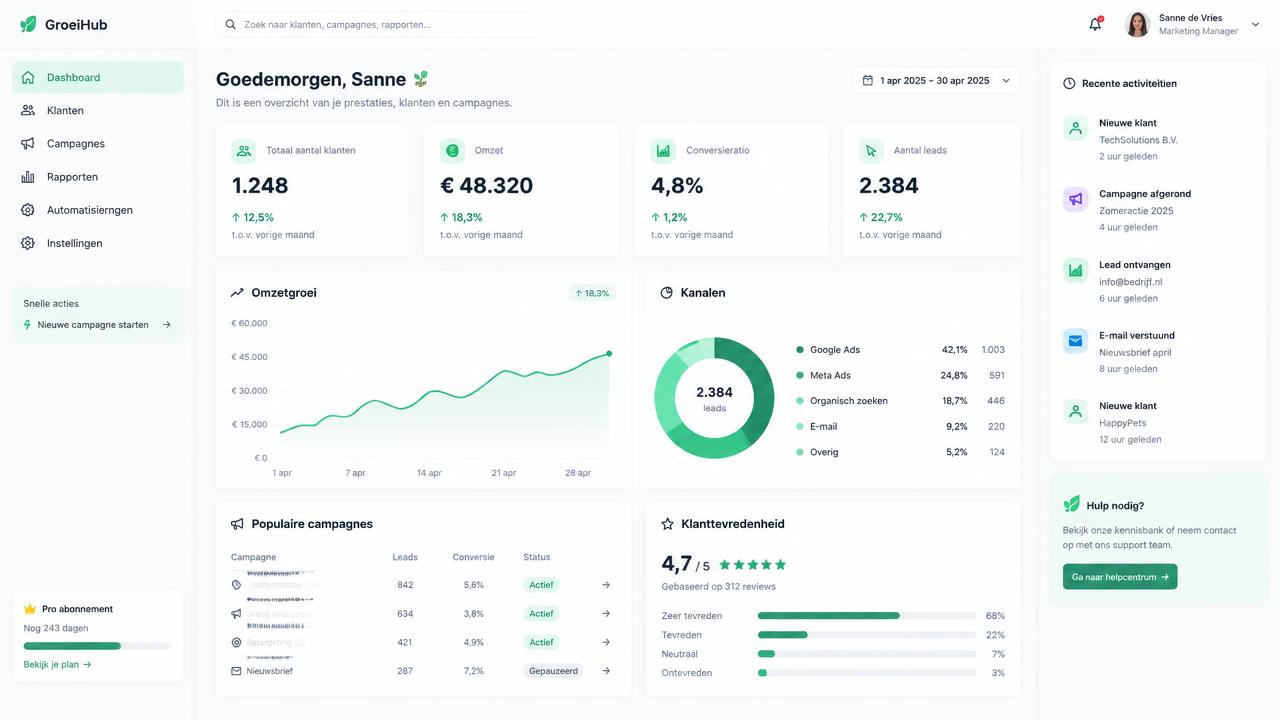The width and height of the screenshot is (1280, 720).
Task: Open Campagnes in the sidebar
Action: [x=98, y=144]
